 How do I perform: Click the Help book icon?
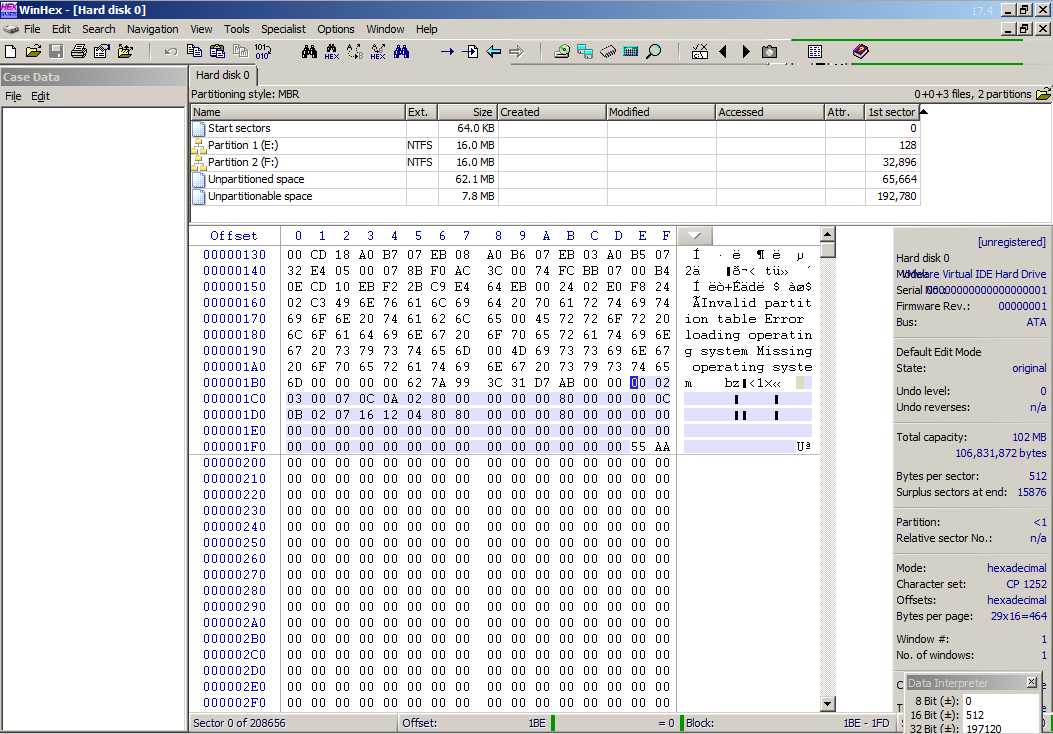point(861,51)
